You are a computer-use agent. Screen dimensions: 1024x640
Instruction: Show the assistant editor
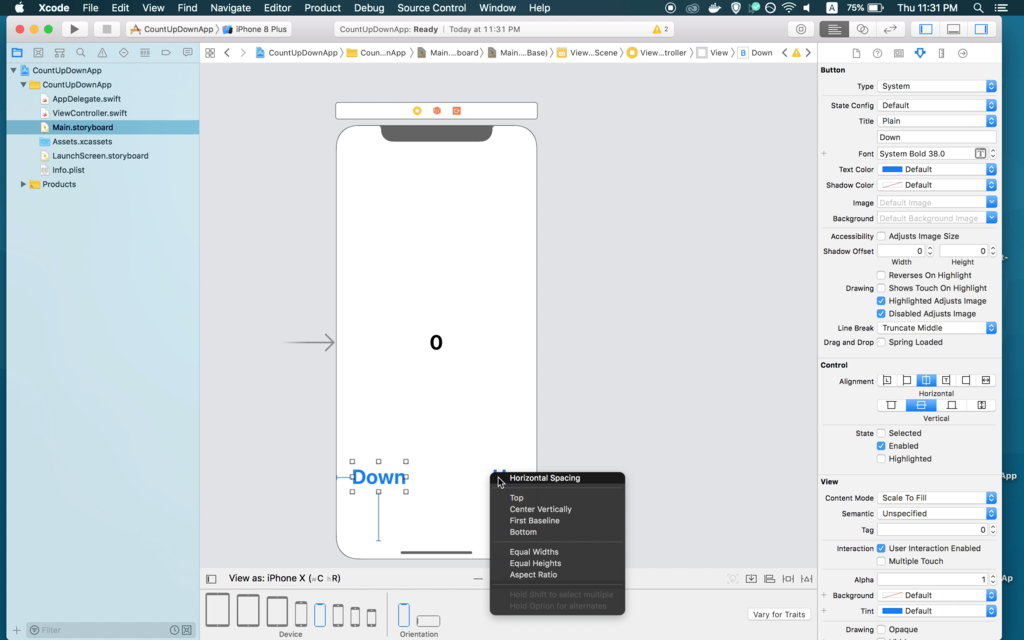point(862,29)
